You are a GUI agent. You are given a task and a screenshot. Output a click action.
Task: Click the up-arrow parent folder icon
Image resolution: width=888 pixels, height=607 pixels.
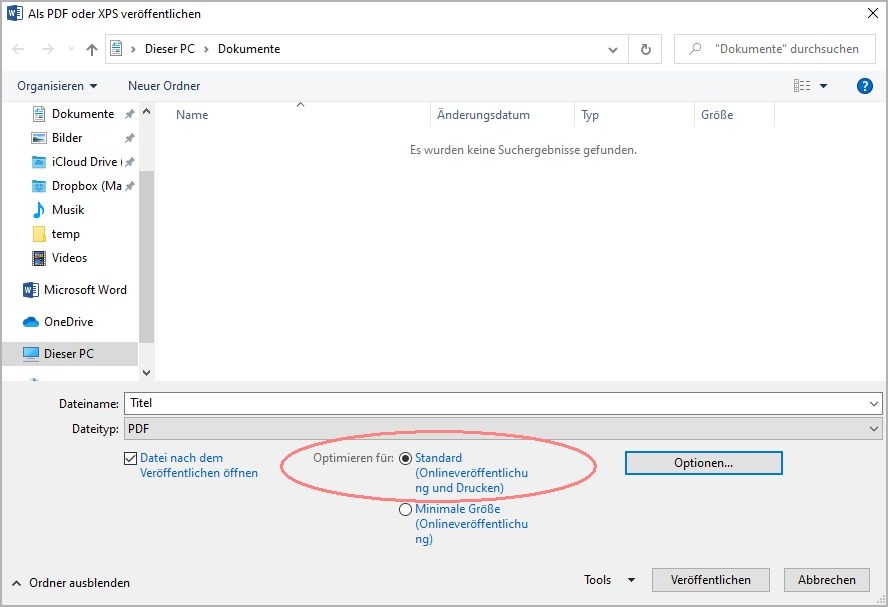92,49
